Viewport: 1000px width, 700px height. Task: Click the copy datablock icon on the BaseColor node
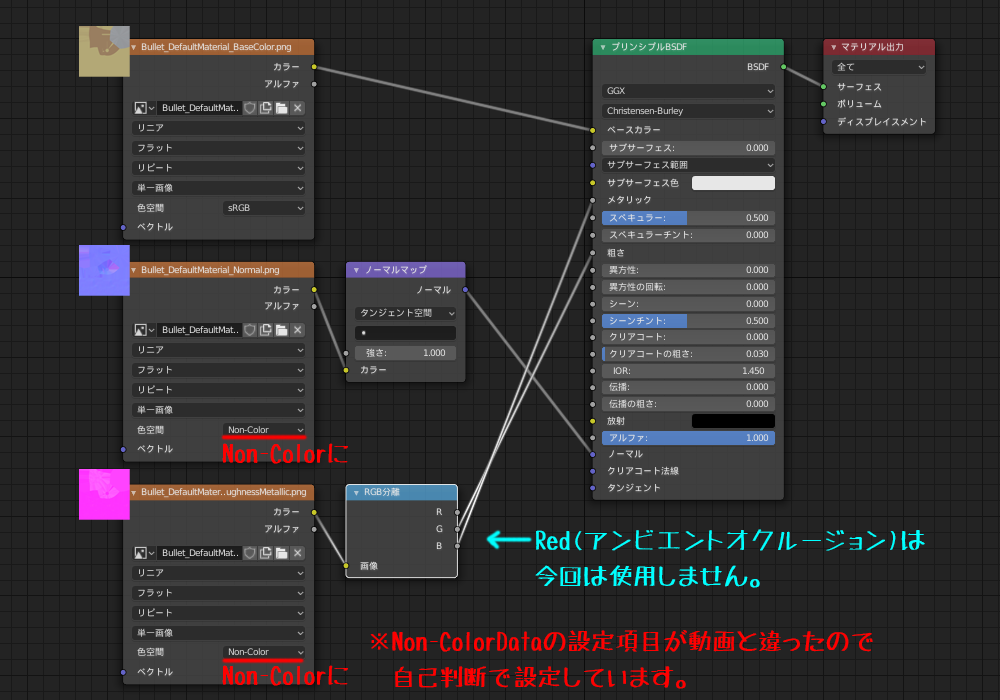coord(266,107)
